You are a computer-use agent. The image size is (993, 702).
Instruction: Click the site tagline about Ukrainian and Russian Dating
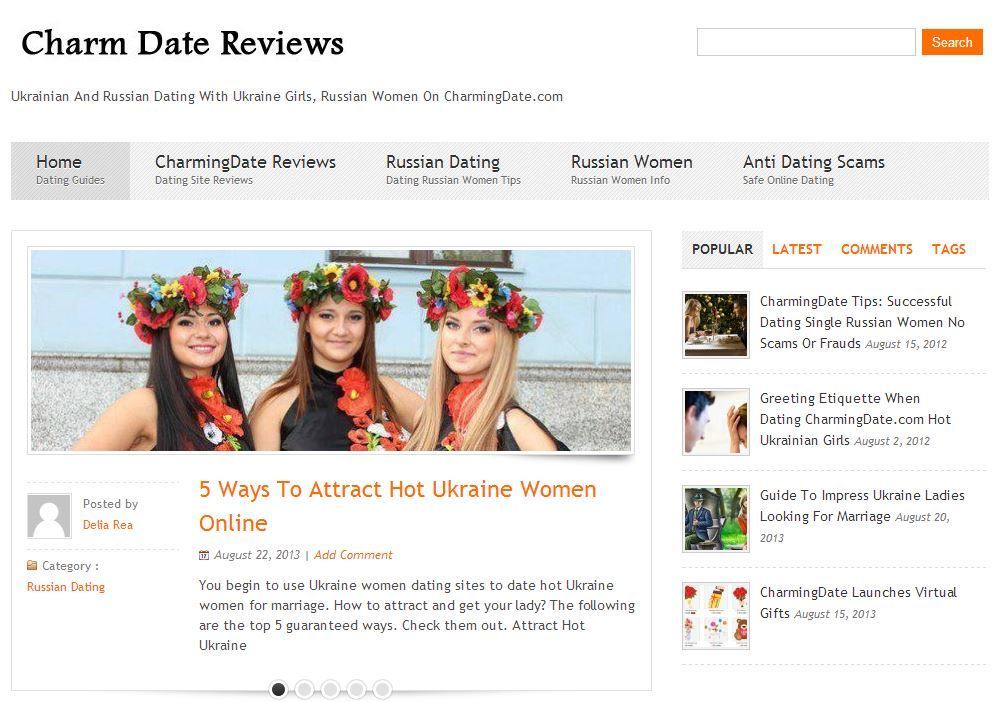[x=287, y=96]
